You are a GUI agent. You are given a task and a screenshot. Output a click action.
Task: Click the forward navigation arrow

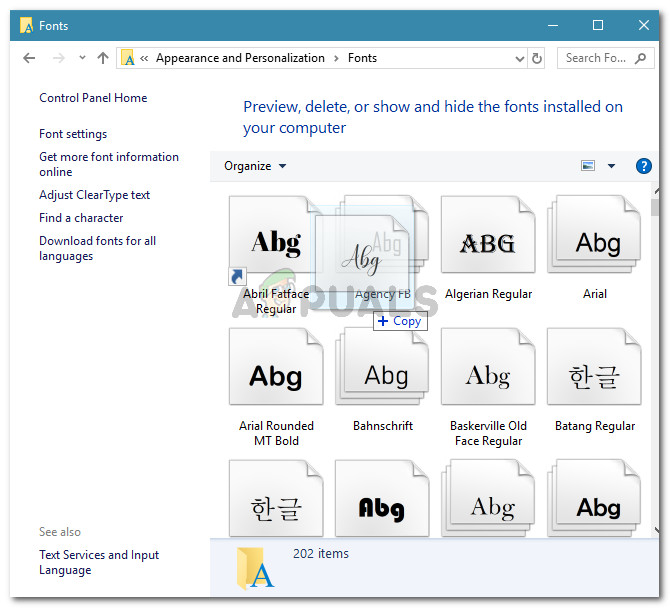[59, 58]
